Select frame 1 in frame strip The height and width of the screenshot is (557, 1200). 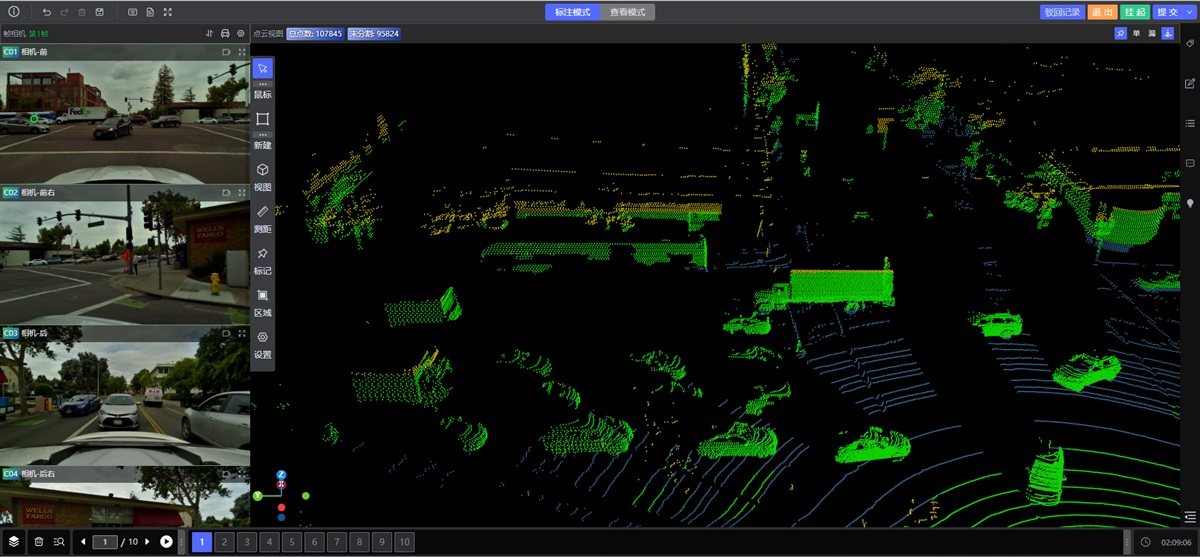point(202,542)
